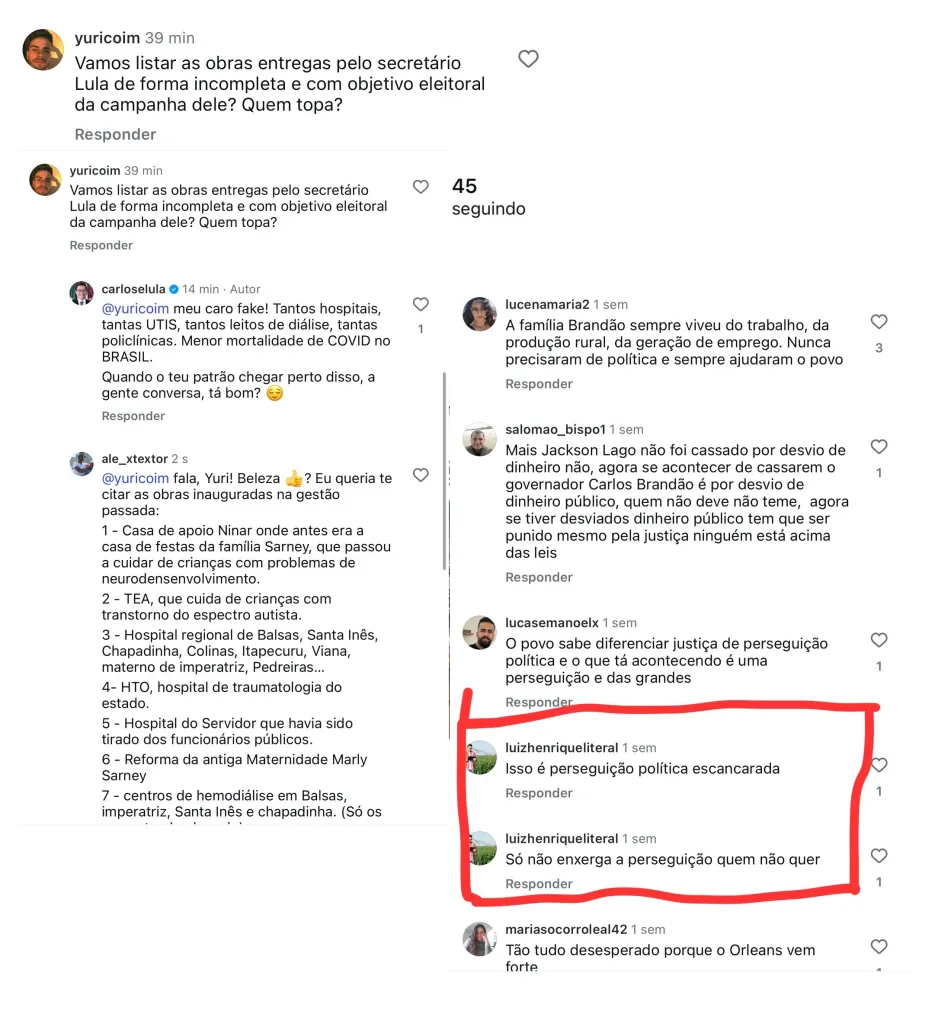This screenshot has width=951, height=1024.
Task: Like ale_xtextor's comment heart
Action: click(421, 475)
